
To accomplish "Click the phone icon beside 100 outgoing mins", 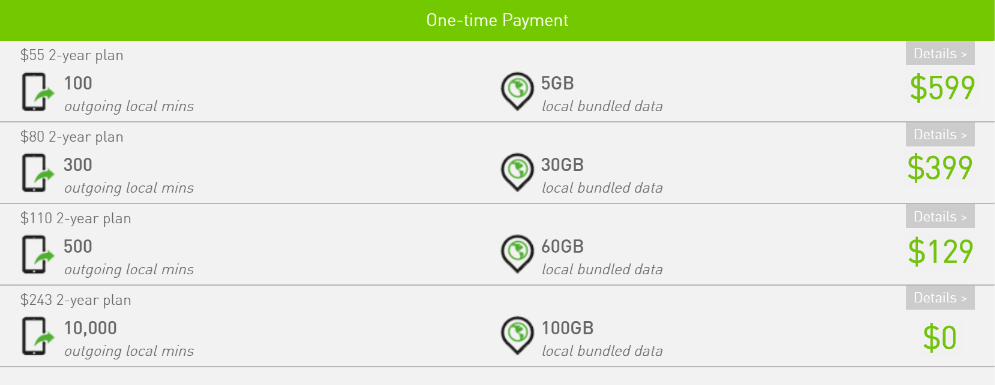I will tap(38, 92).
